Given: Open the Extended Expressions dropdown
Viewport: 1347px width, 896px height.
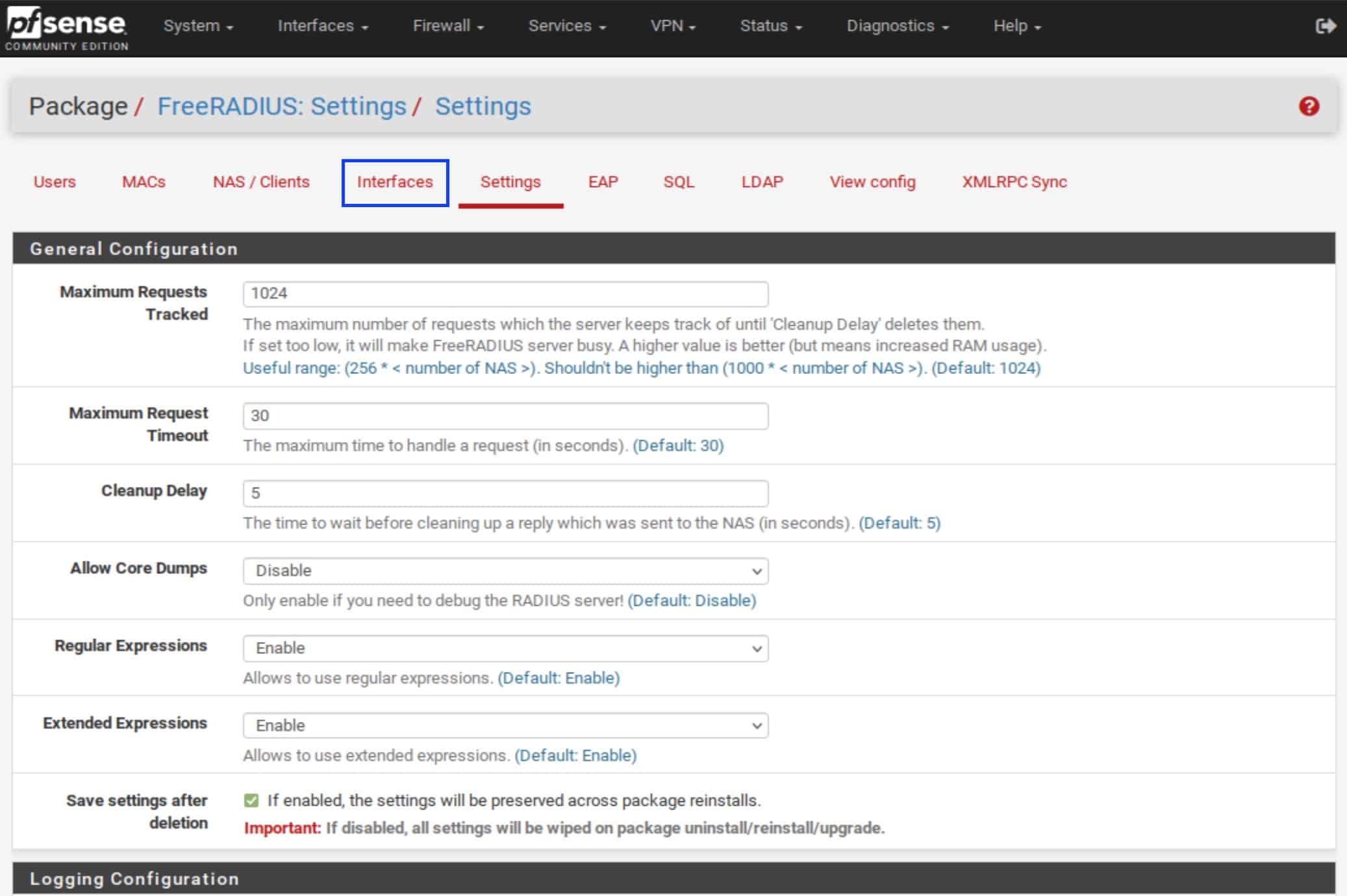Looking at the screenshot, I should pyautogui.click(x=505, y=725).
